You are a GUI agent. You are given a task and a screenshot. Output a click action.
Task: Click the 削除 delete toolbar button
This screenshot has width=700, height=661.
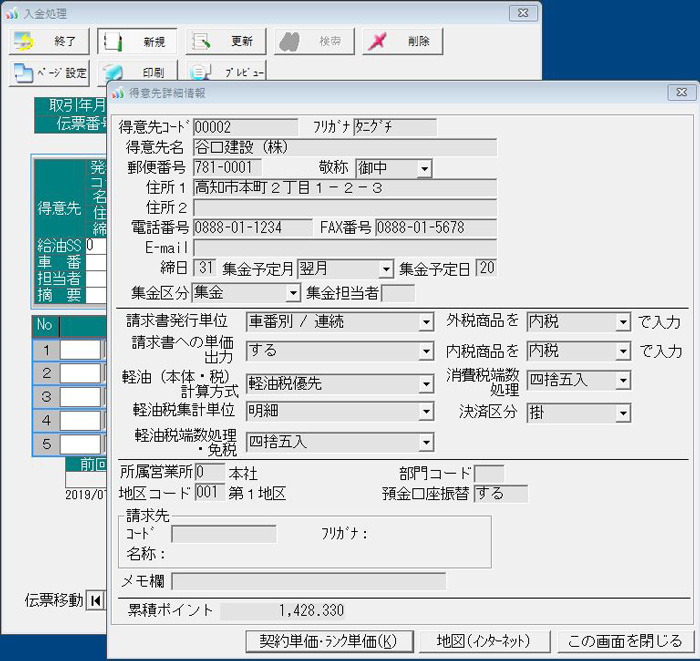pos(402,42)
